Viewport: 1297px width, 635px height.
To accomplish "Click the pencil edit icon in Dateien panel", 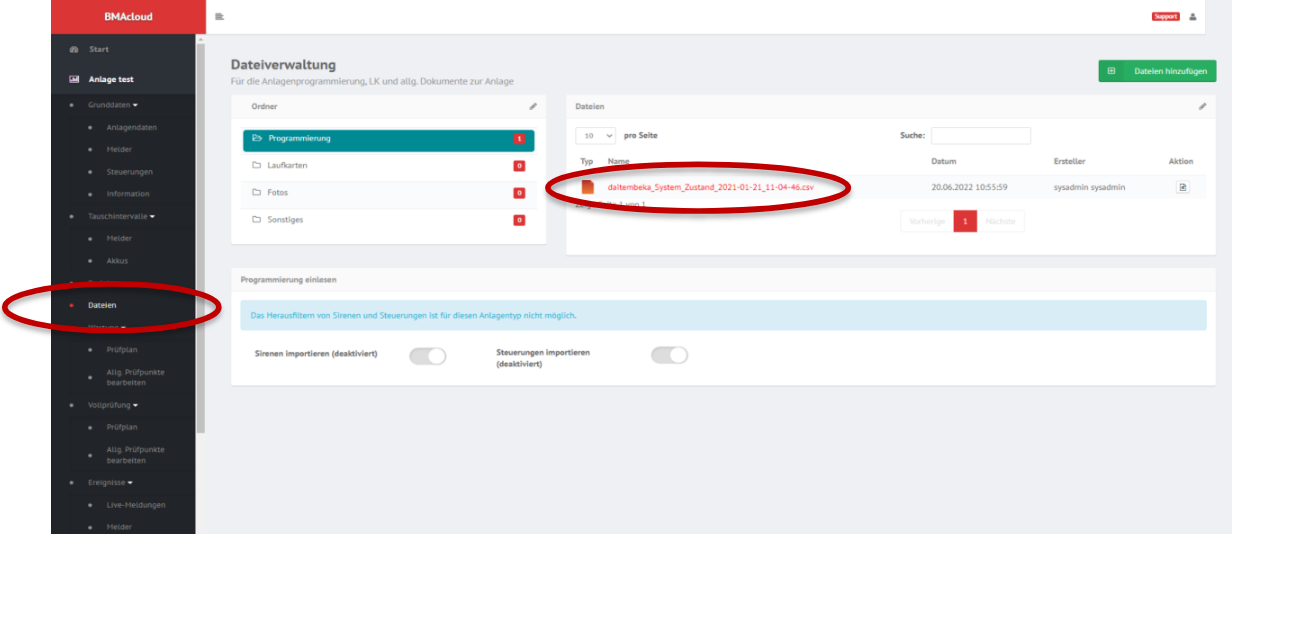I will 1202,106.
